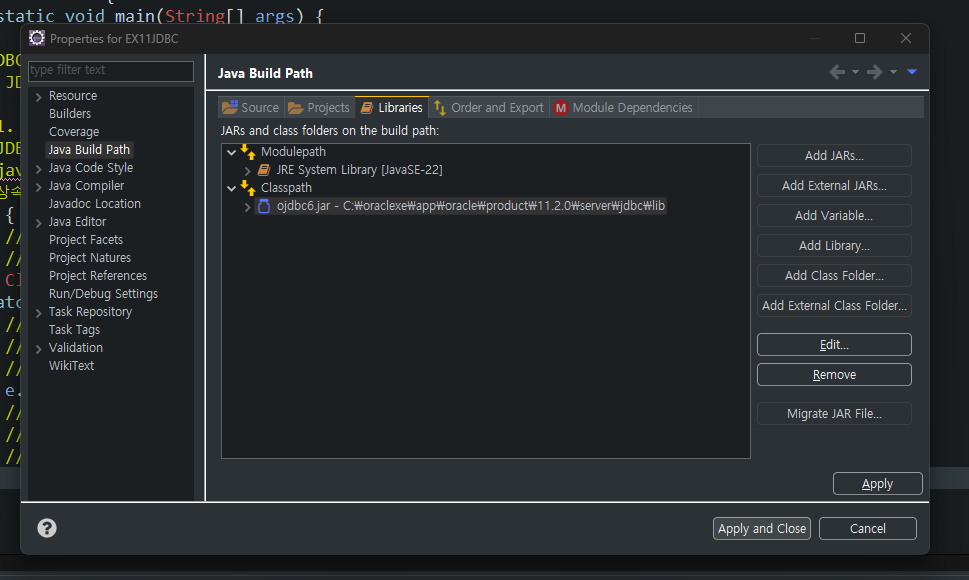Select WikiText page
Screen dimensions: 969x580
[71, 366]
